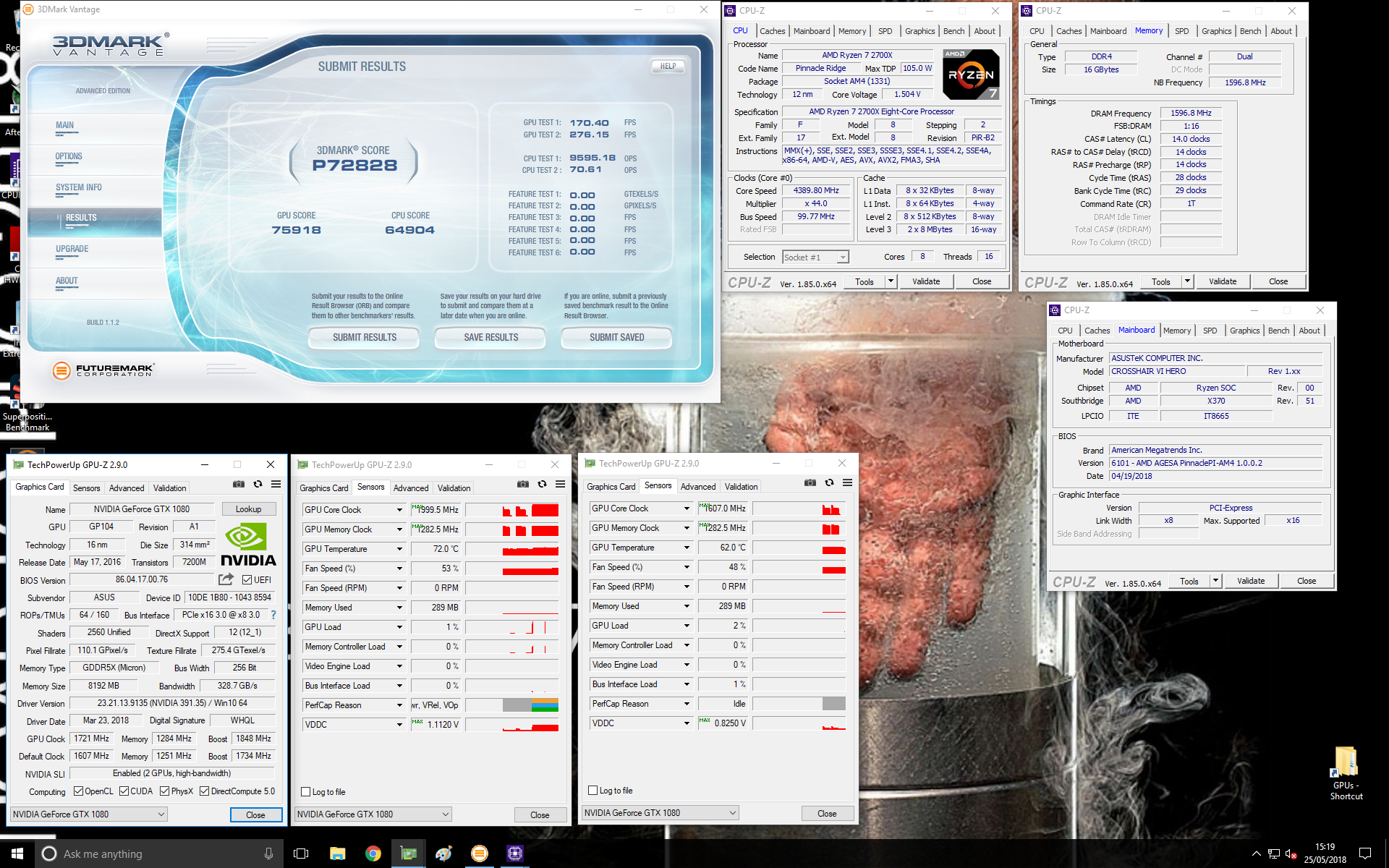Open hamburger menu in middle GPU-Z window
This screenshot has width=1389, height=868.
(560, 484)
